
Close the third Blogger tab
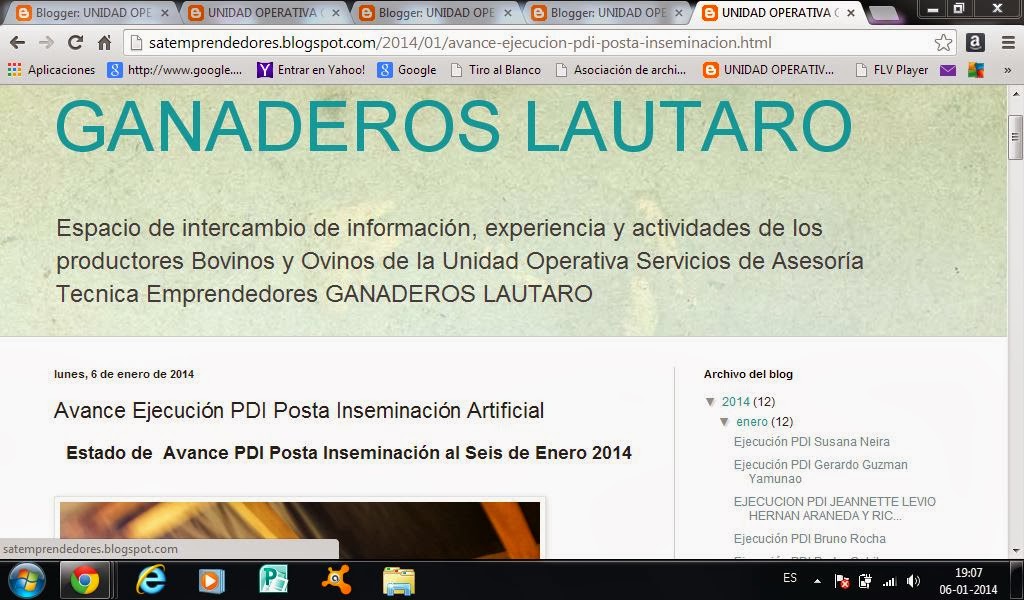point(507,12)
